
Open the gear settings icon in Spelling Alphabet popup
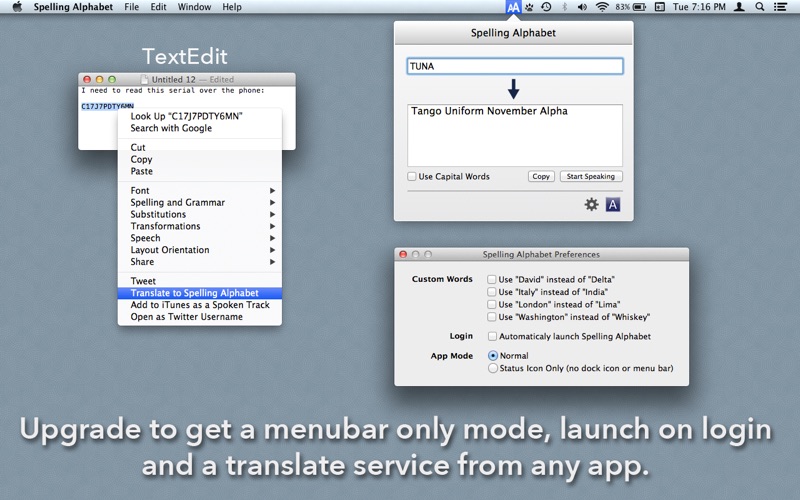click(x=591, y=205)
